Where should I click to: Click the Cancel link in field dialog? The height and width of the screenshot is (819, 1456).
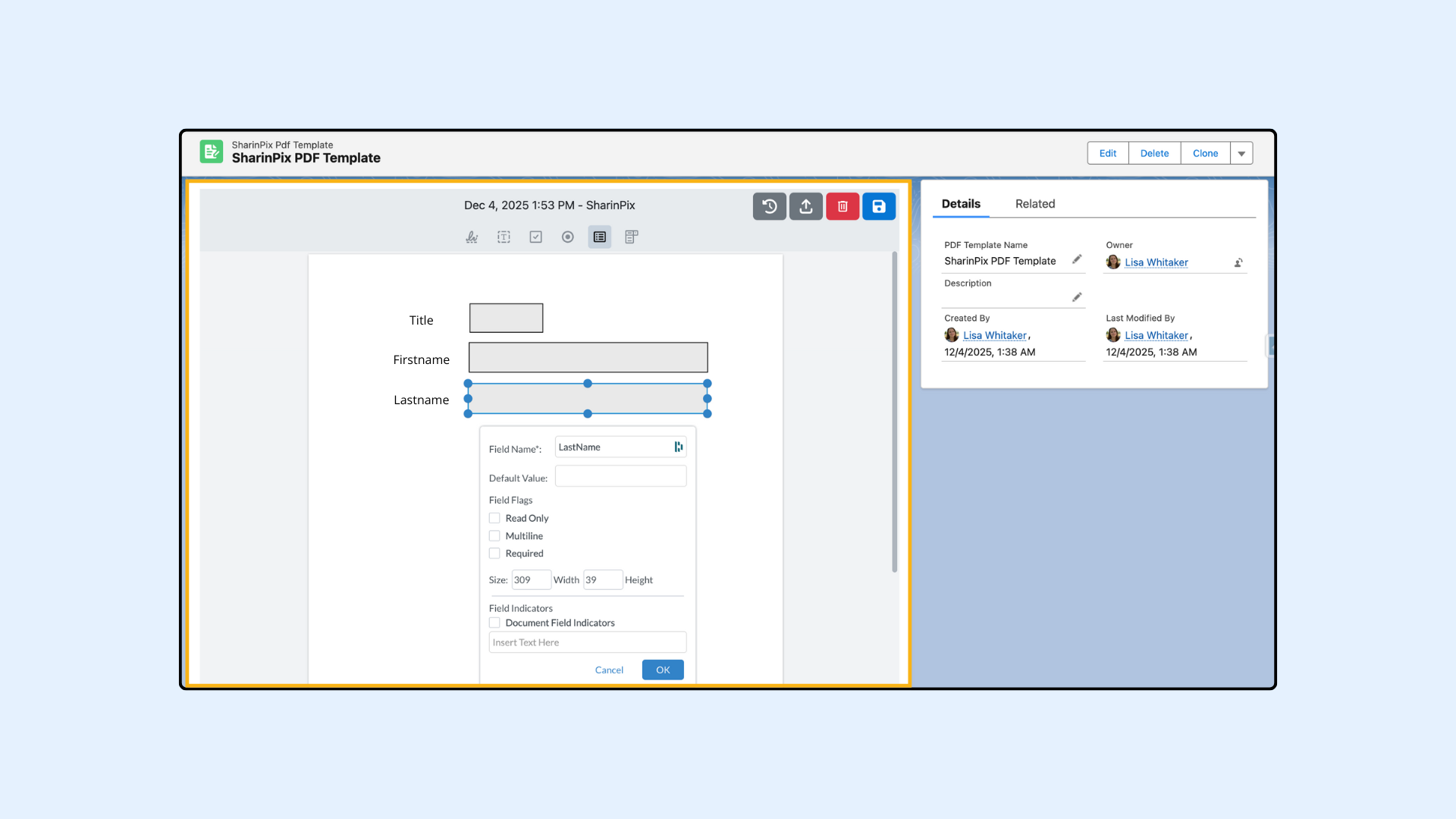point(609,670)
